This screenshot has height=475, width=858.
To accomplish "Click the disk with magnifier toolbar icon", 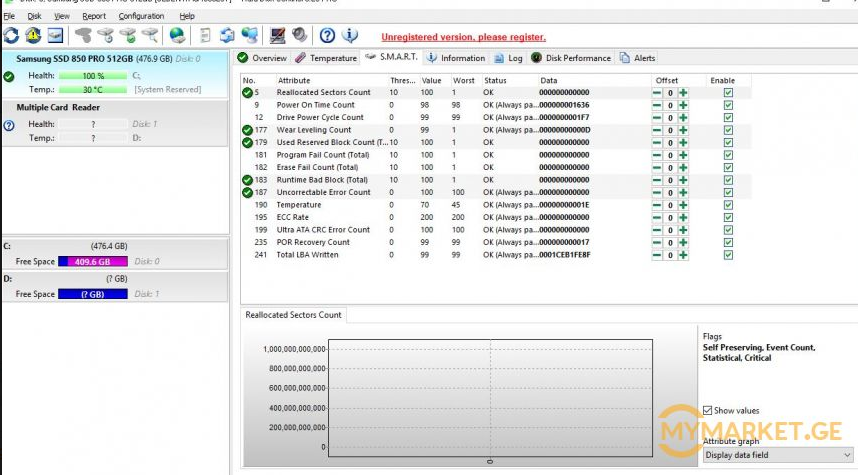I will [x=150, y=36].
